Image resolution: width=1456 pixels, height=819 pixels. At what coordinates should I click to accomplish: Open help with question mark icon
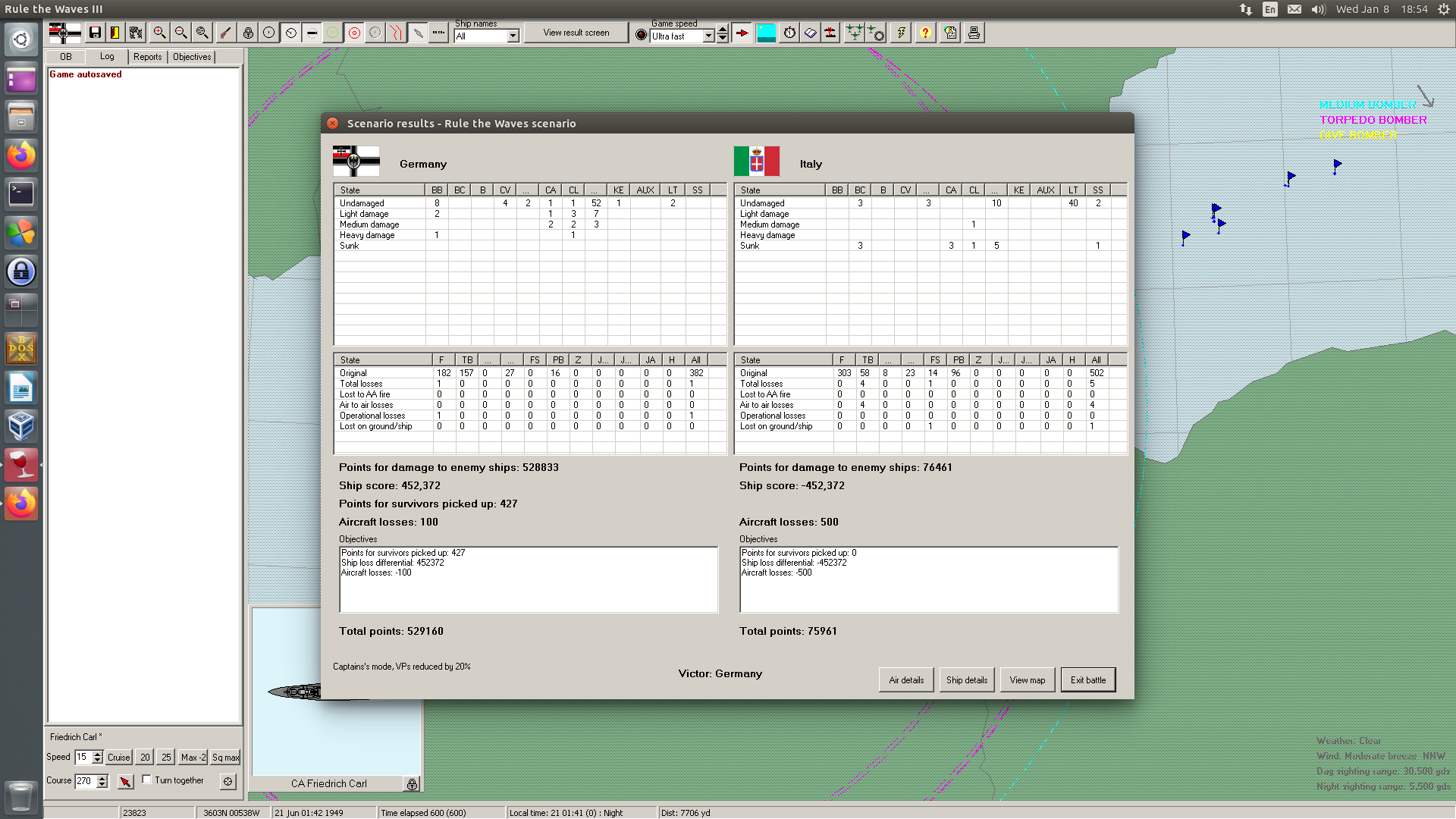pos(925,33)
